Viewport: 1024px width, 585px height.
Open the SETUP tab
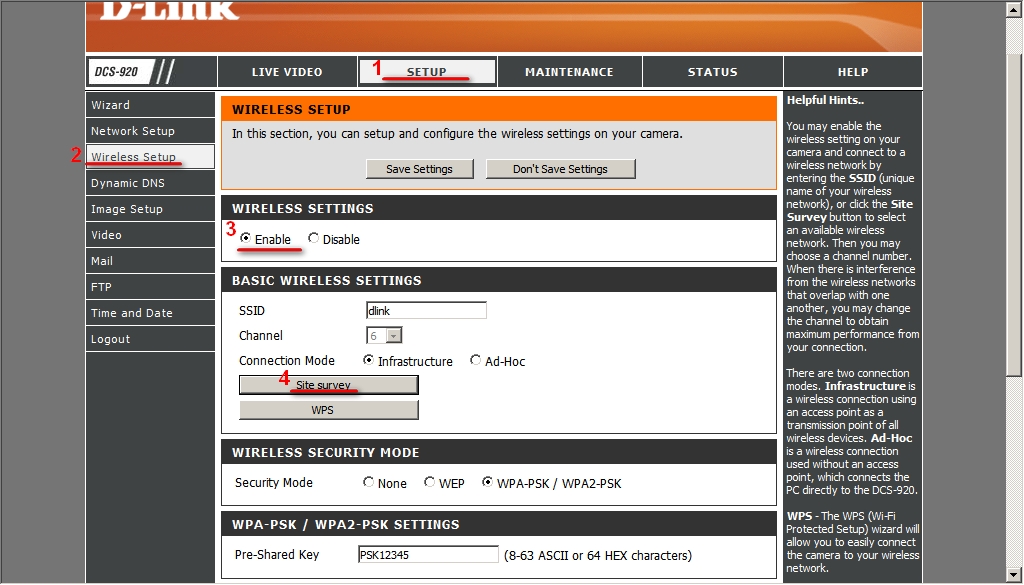pyautogui.click(x=427, y=72)
